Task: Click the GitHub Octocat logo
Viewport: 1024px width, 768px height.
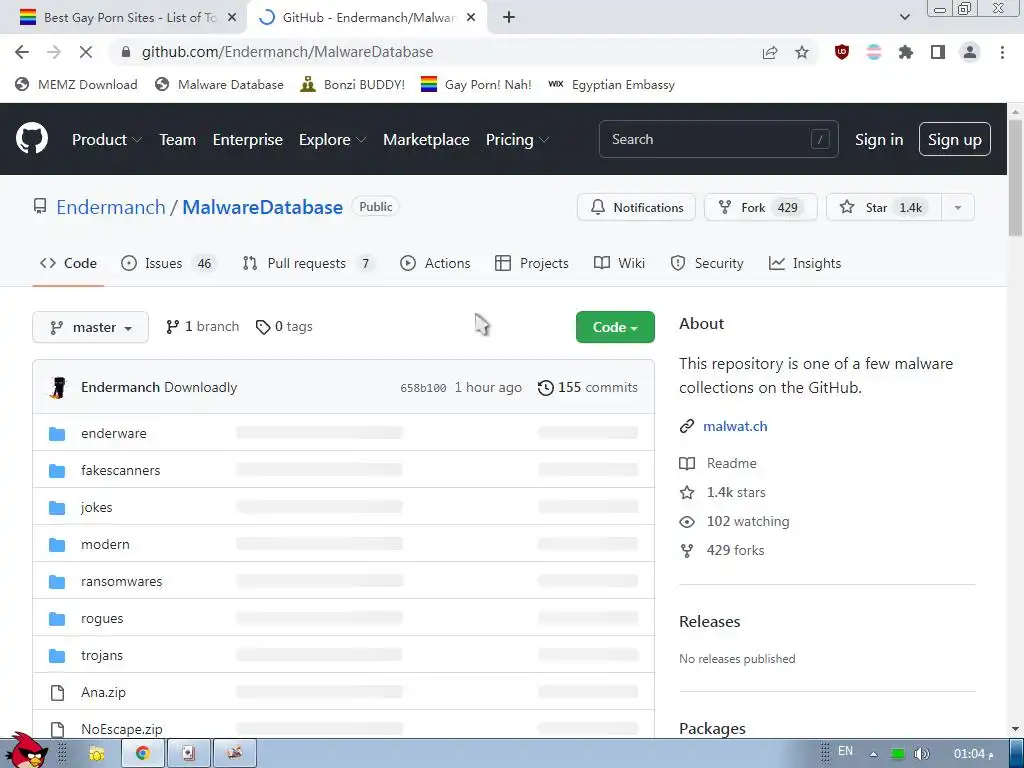Action: point(32,138)
